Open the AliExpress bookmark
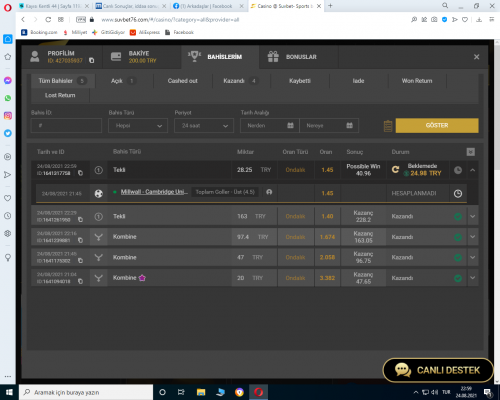Screen dimensions: 500x400 145,32
